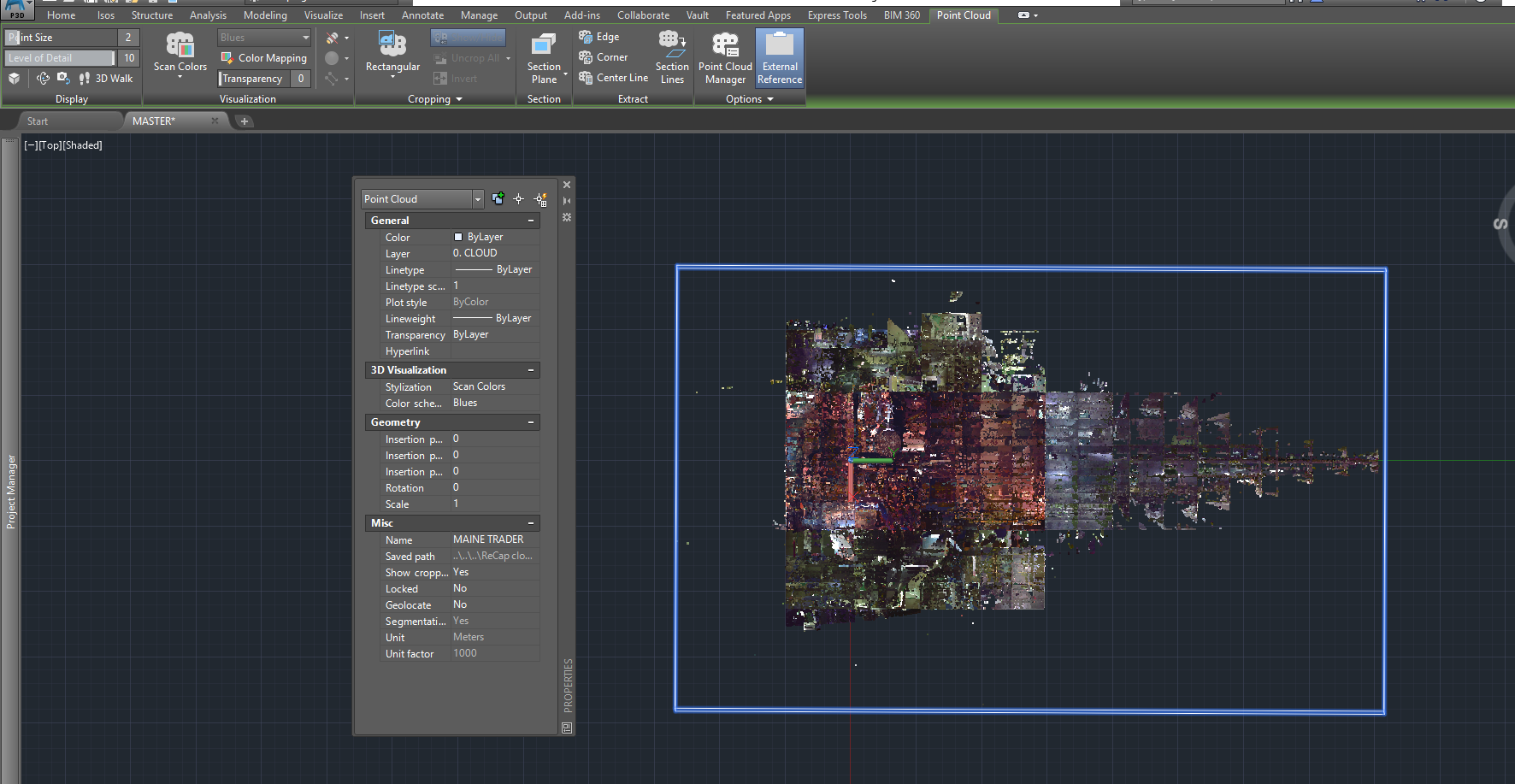Image resolution: width=1515 pixels, height=784 pixels.
Task: Open the Scan Colors stylization button
Action: pyautogui.click(x=180, y=54)
